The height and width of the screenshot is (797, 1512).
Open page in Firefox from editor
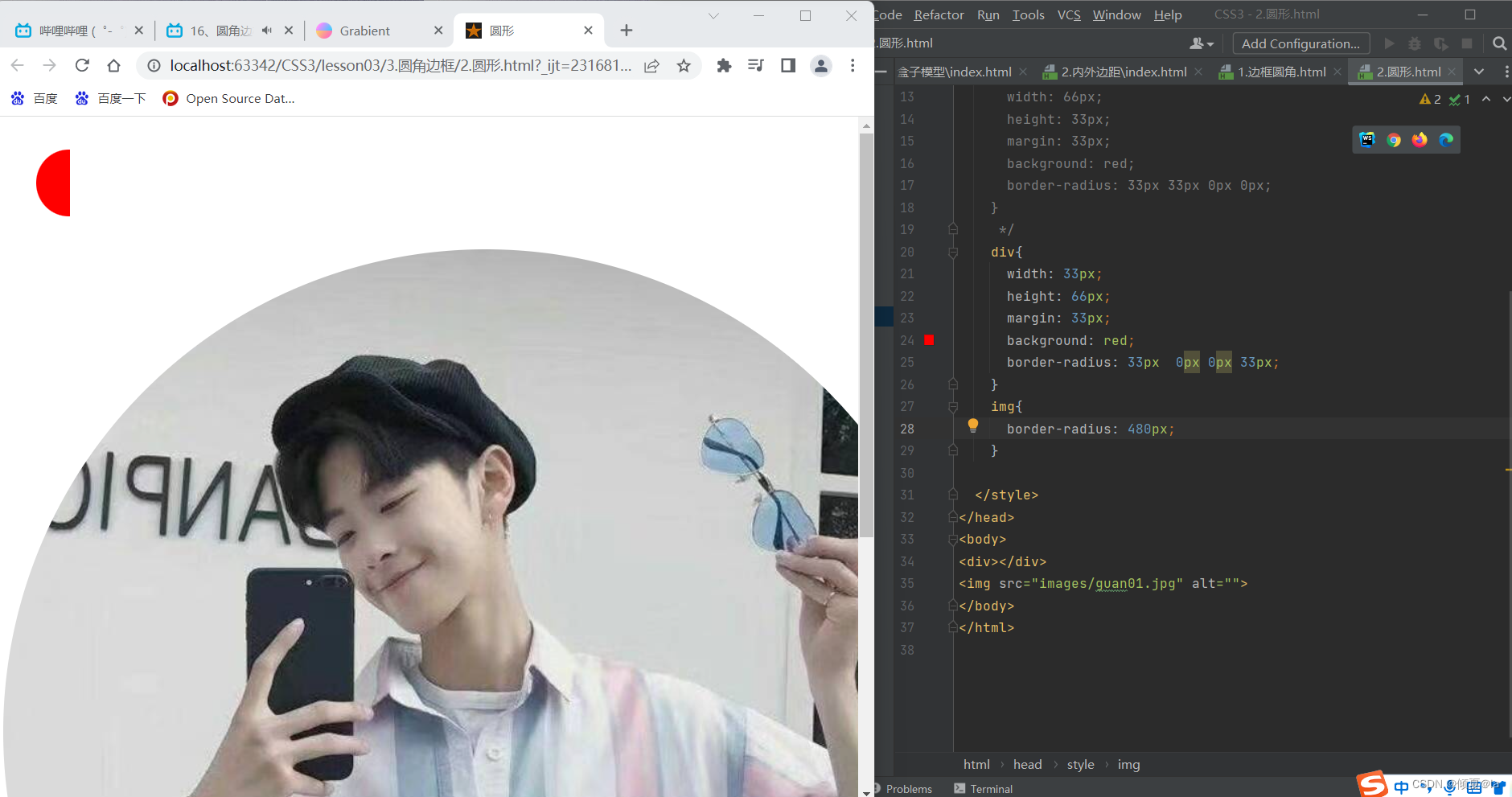click(1420, 139)
